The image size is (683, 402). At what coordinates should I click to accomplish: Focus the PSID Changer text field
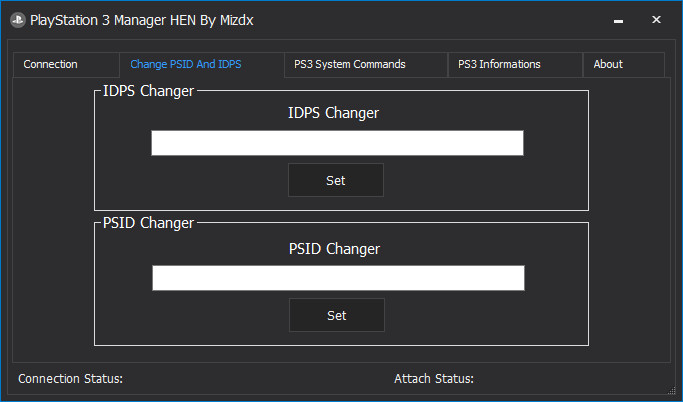coord(338,278)
